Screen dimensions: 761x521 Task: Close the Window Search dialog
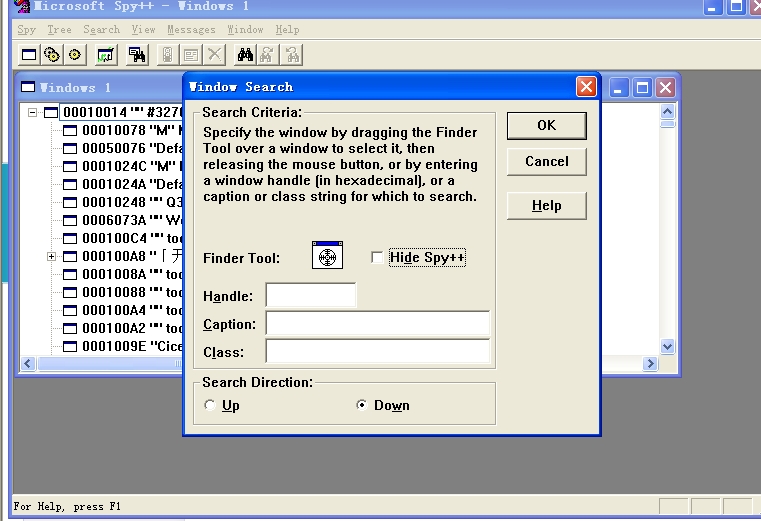coord(586,87)
